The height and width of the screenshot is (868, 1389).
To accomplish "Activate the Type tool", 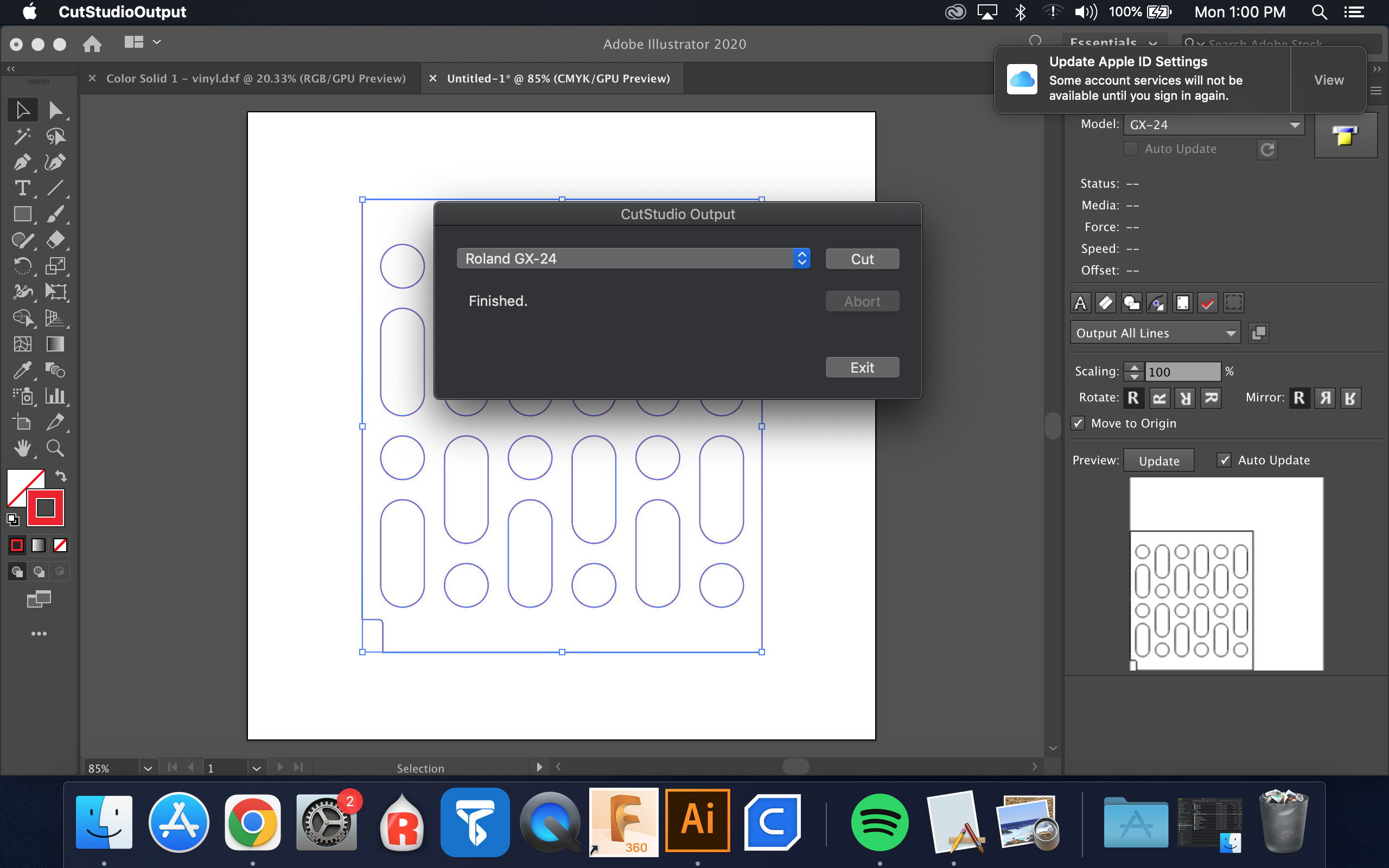I will (x=22, y=188).
